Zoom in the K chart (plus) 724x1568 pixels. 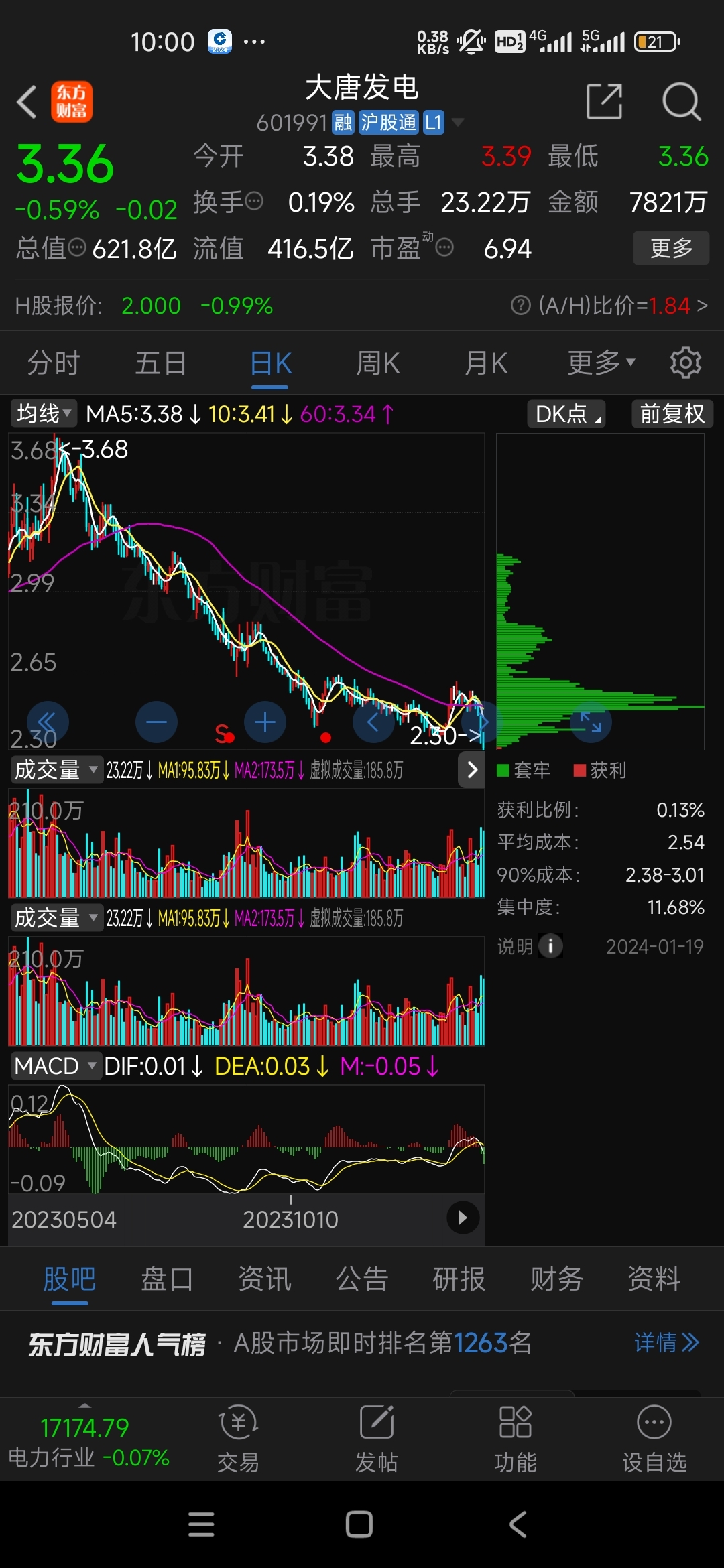click(265, 722)
